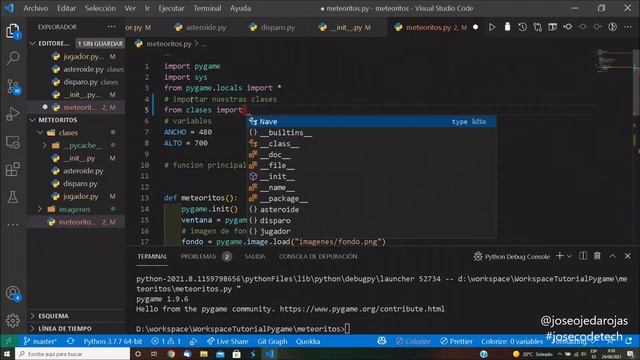Close the terminal panel
Image resolution: width=640 pixels, height=360 pixels.
(627, 256)
